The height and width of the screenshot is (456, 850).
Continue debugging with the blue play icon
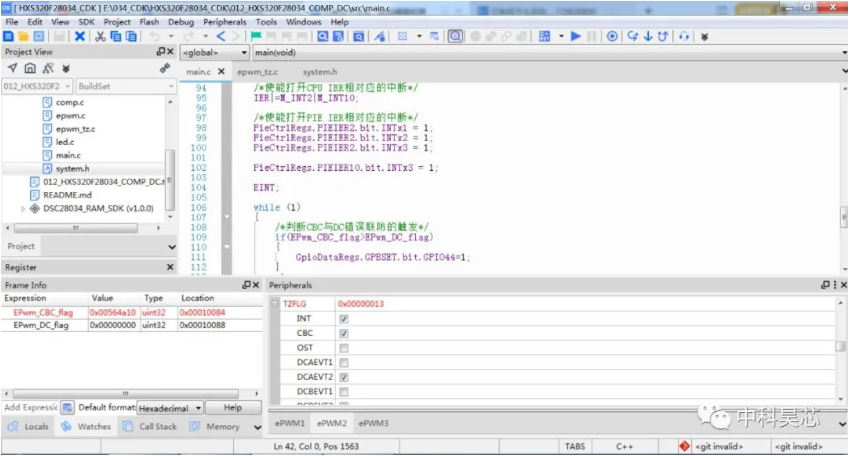[x=576, y=36]
